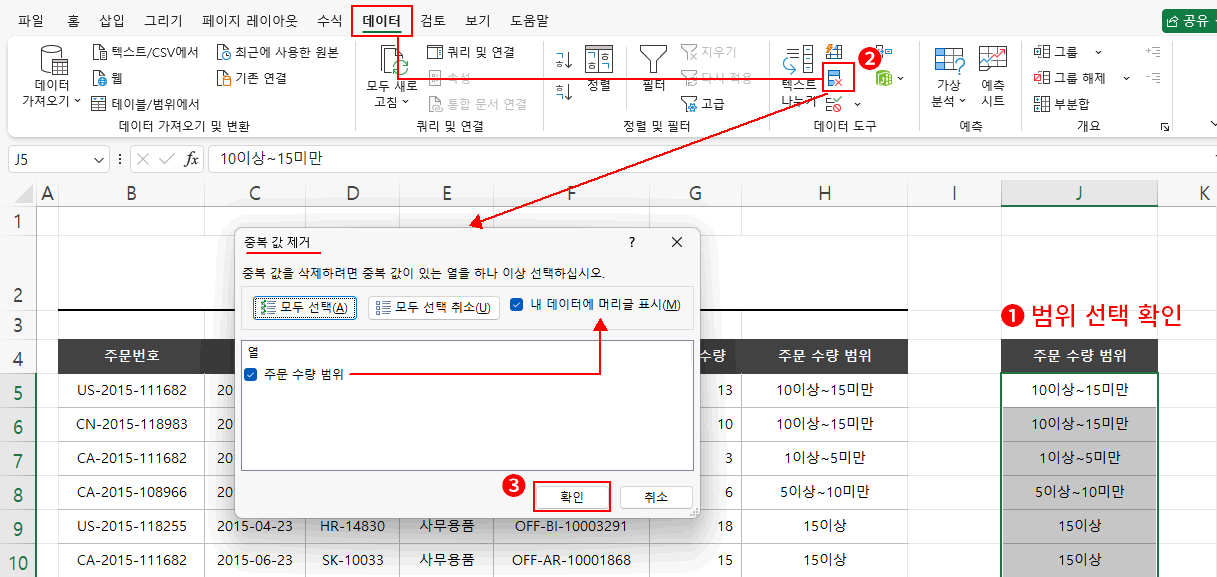
Task: Click the 취소 button in dialog
Action: 656,497
